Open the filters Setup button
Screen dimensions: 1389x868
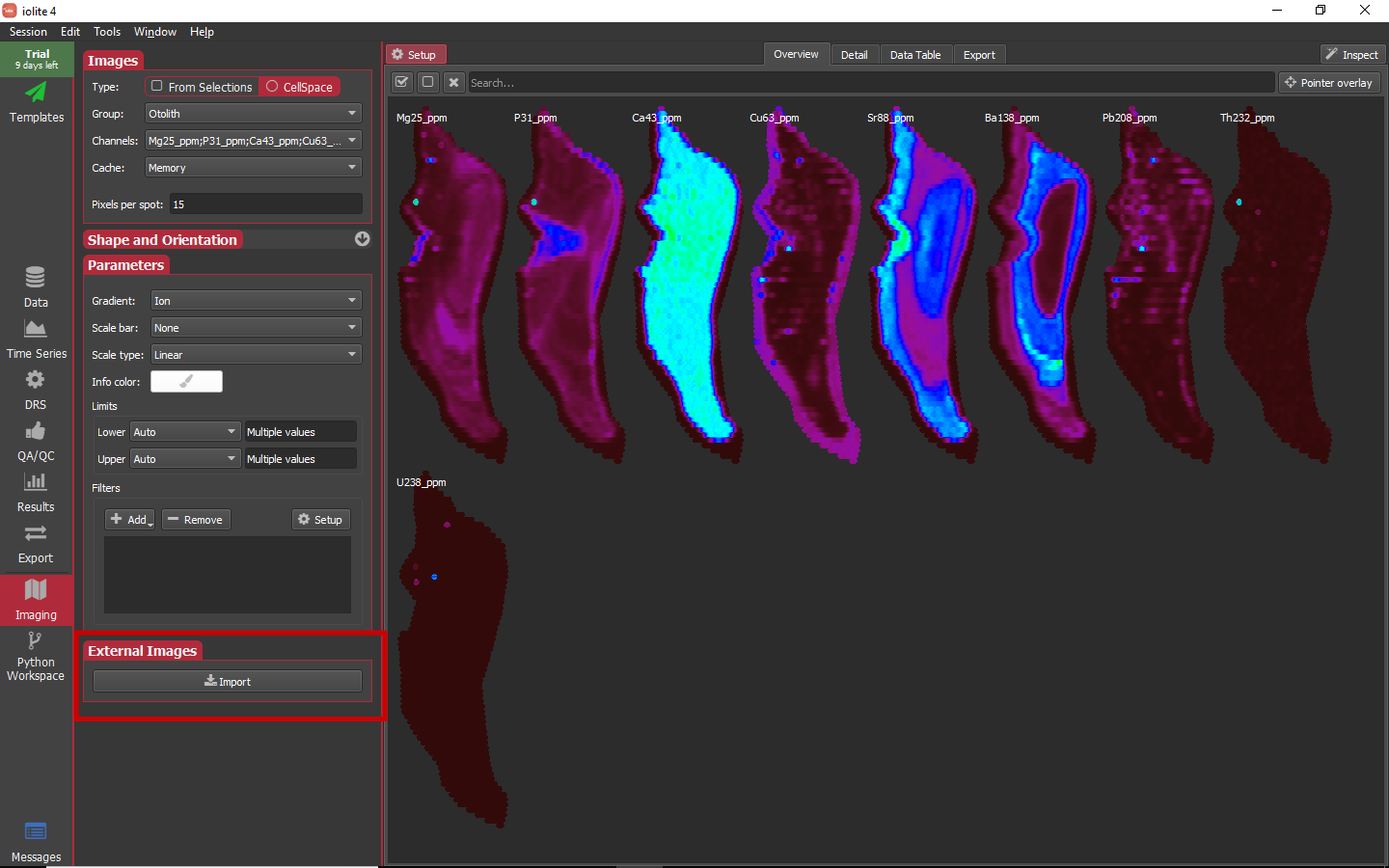[x=320, y=520]
